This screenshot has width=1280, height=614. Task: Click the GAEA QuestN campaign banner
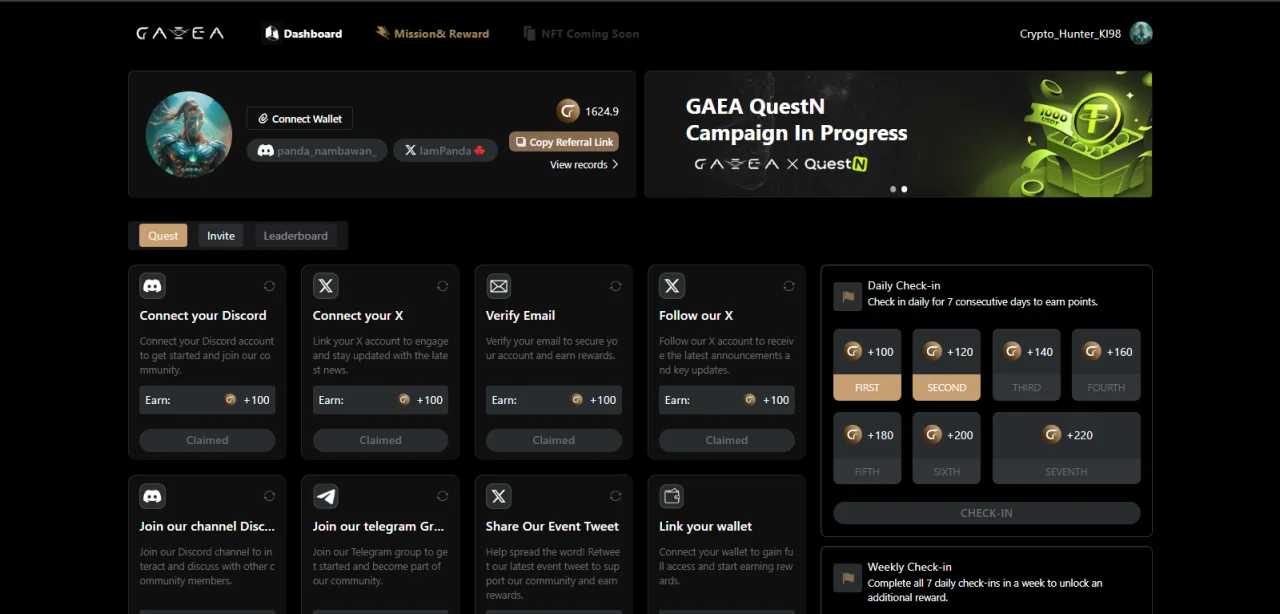898,133
